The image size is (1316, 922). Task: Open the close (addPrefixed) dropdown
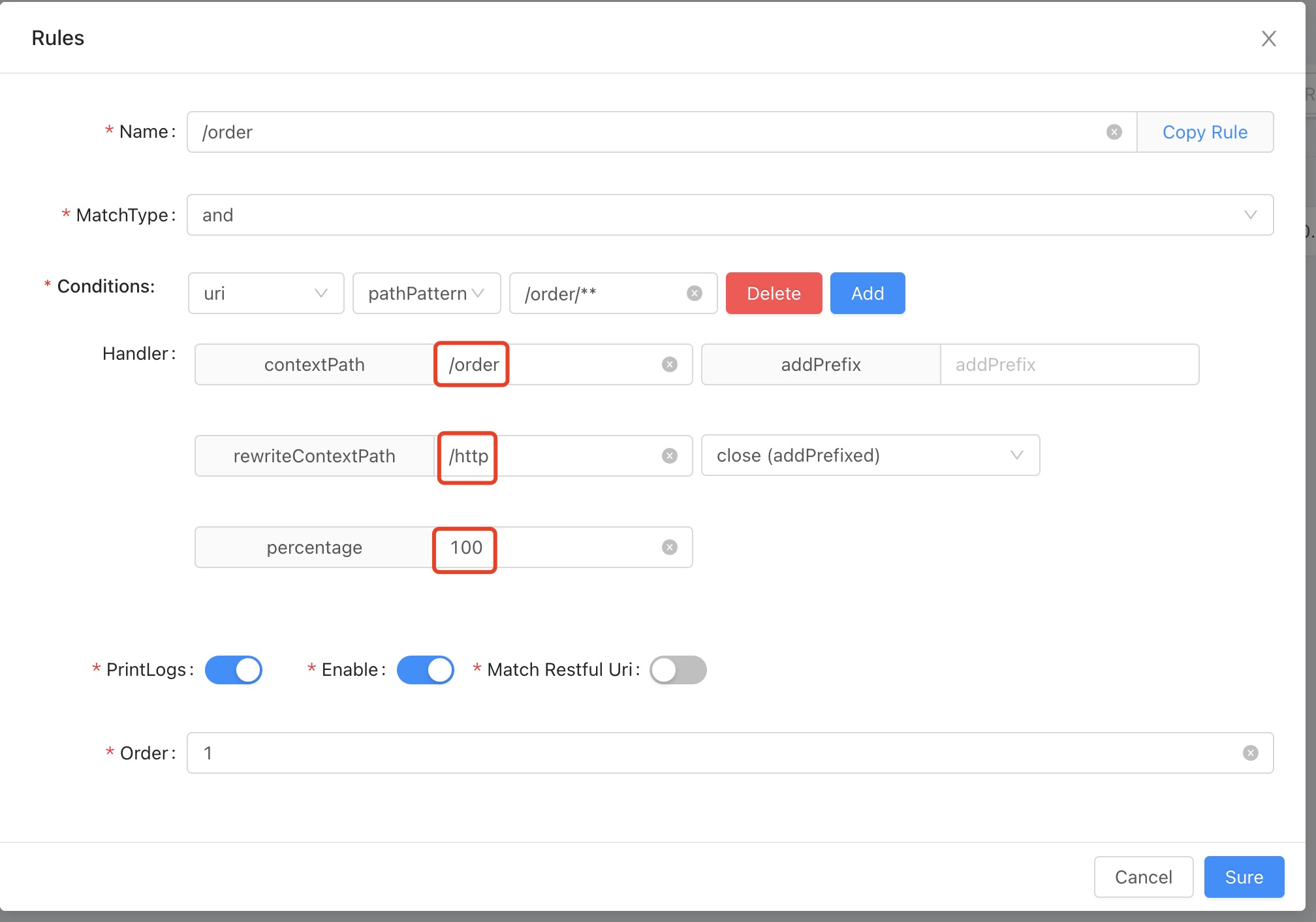coord(869,455)
